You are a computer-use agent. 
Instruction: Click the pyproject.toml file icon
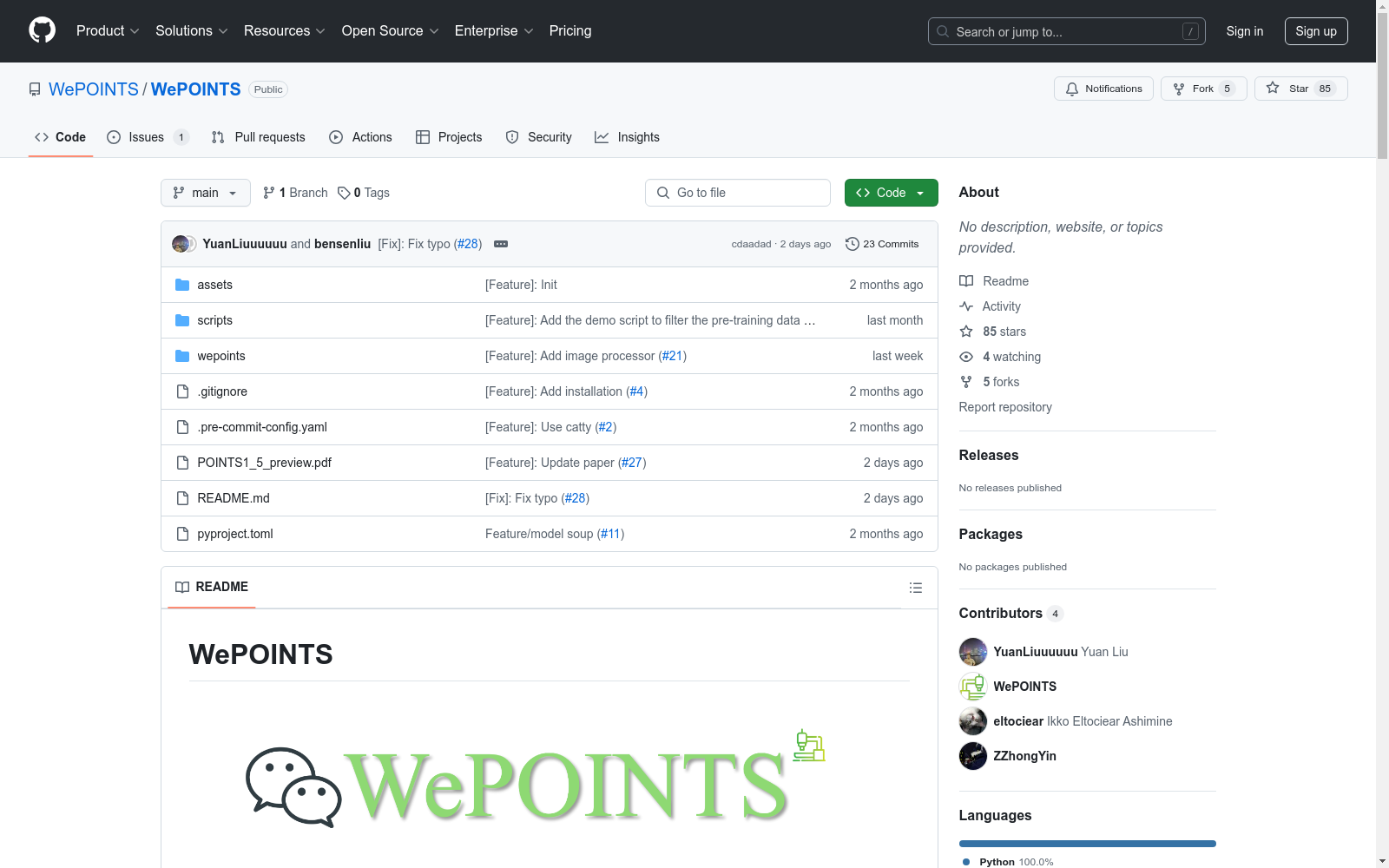point(182,534)
